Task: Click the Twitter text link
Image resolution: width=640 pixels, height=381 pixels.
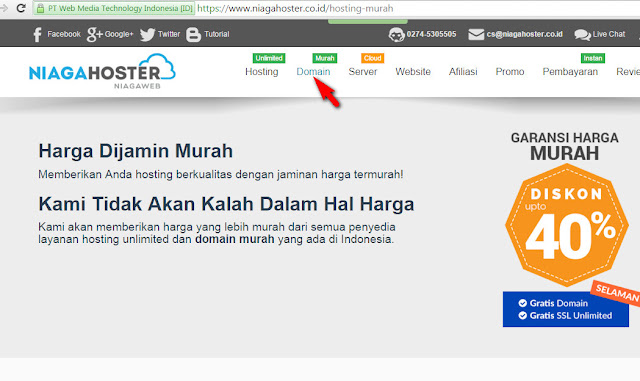Action: (169, 34)
